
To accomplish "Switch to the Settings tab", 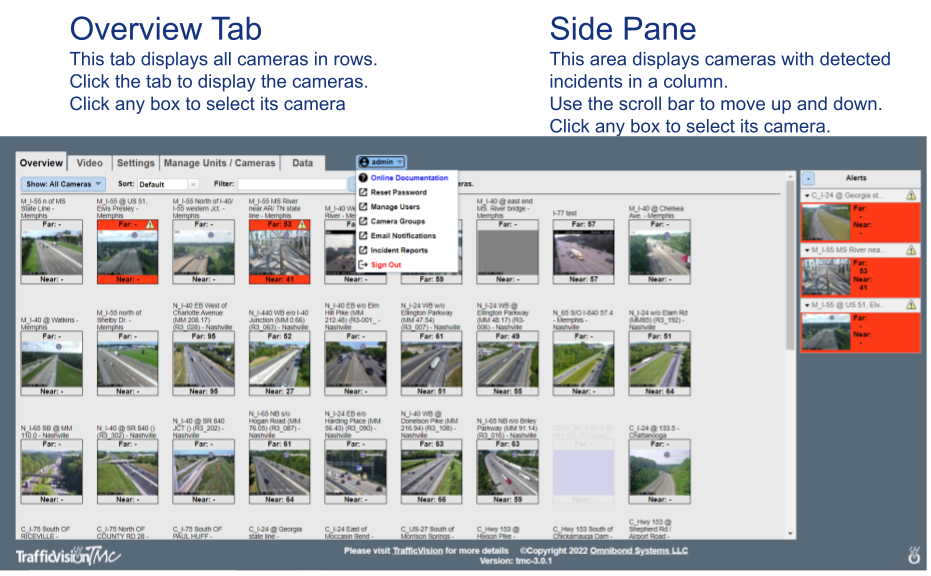I will coord(135,163).
